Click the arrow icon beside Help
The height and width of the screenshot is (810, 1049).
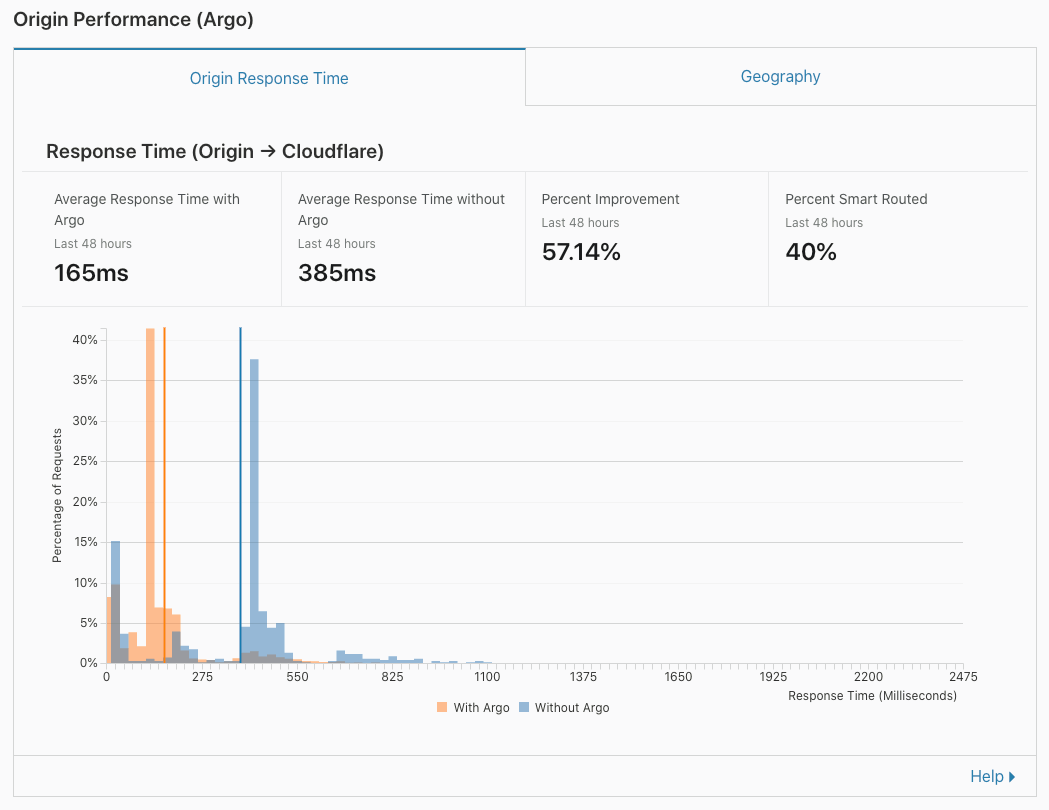[1012, 777]
